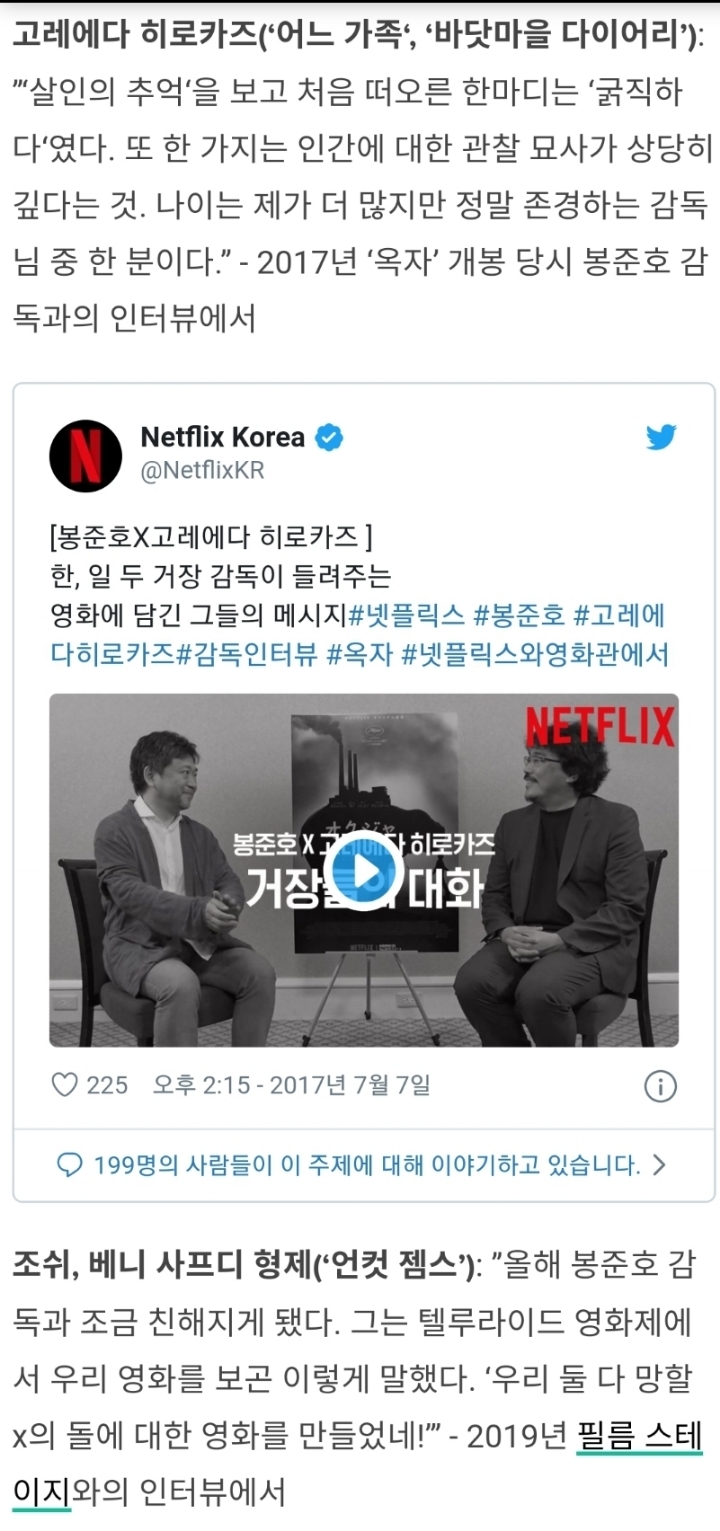The width and height of the screenshot is (720, 1531).
Task: Open the #감독인터뷰 hashtag
Action: point(247,655)
